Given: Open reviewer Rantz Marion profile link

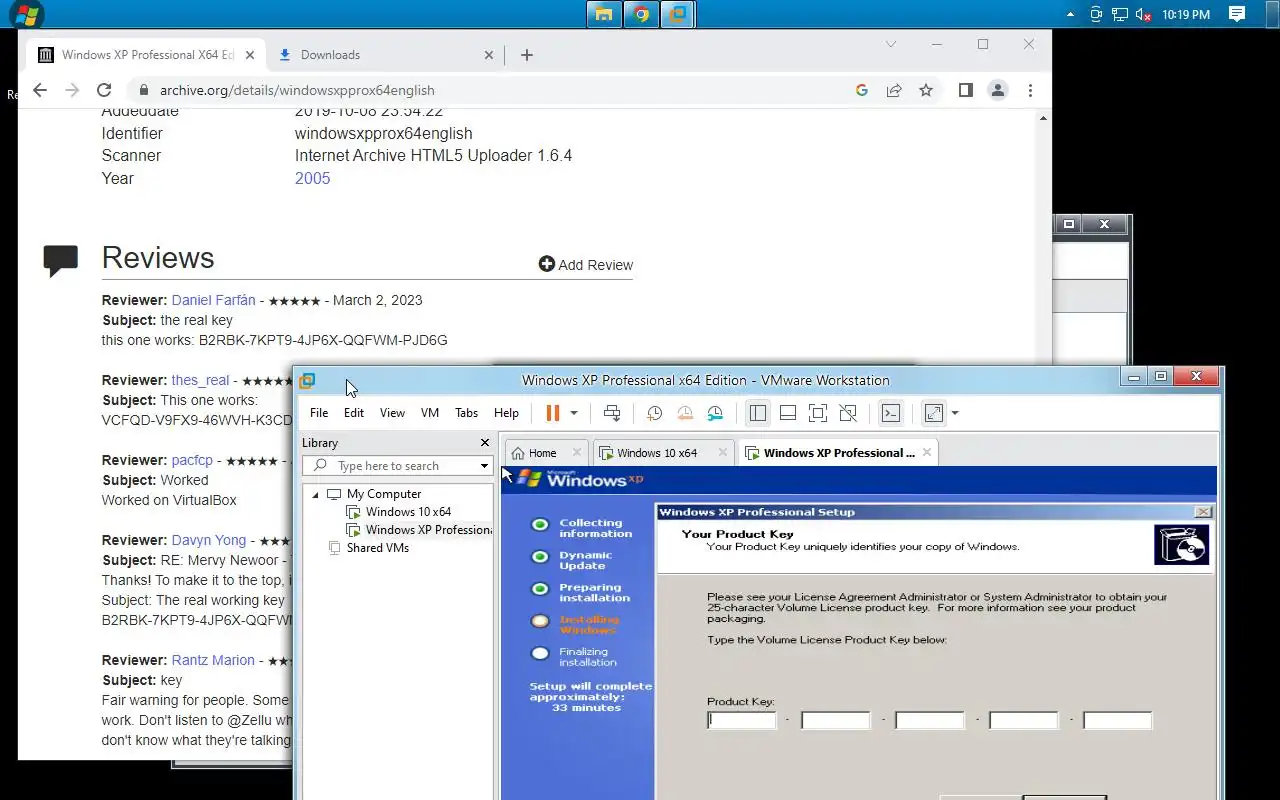Looking at the screenshot, I should point(213,660).
